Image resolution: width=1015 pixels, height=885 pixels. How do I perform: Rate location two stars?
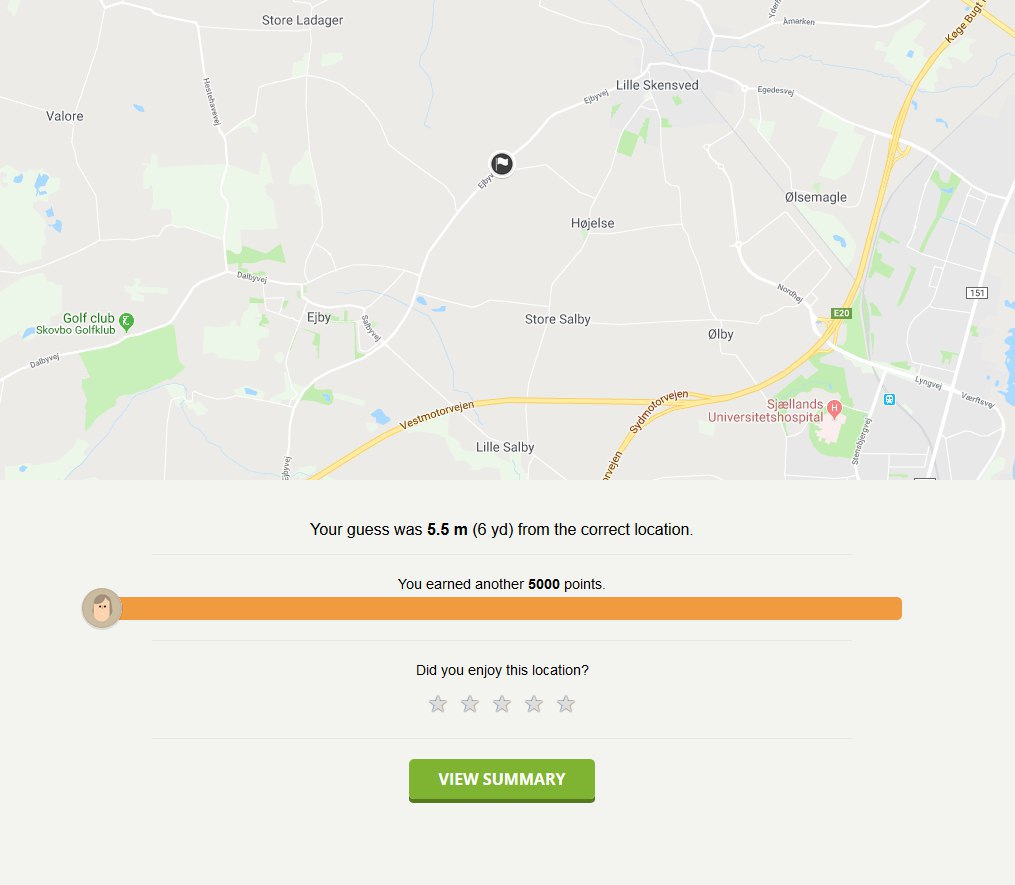(470, 704)
